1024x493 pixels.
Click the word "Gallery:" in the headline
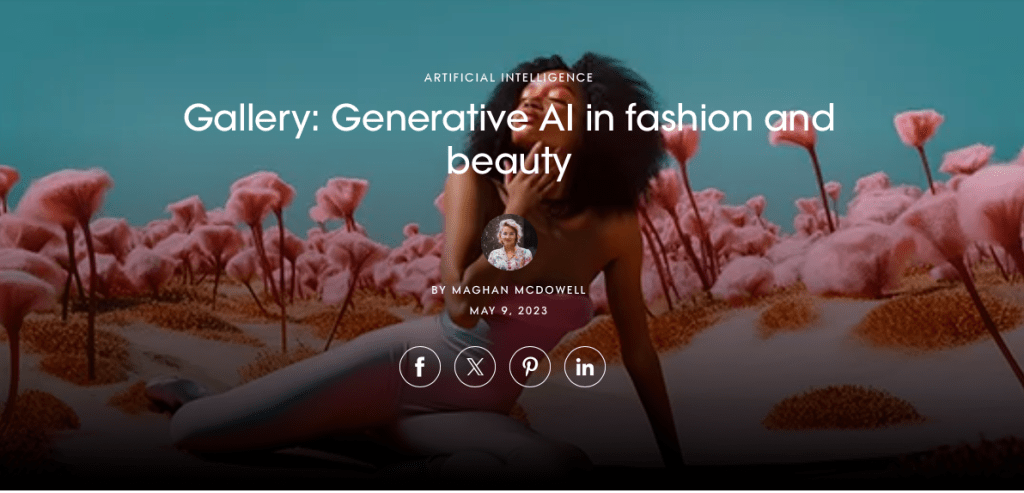pos(251,119)
